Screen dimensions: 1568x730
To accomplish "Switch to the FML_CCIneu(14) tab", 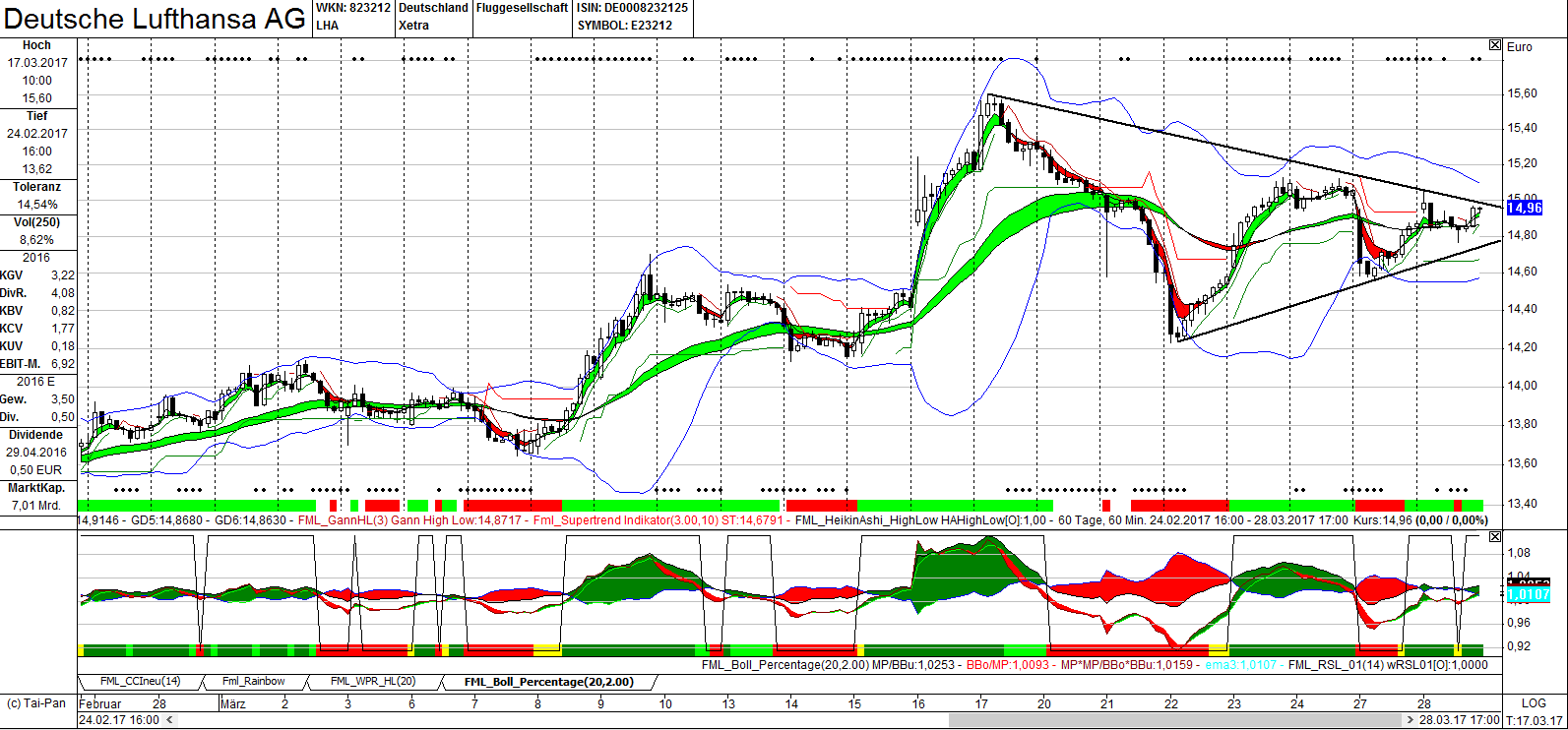I will (141, 681).
